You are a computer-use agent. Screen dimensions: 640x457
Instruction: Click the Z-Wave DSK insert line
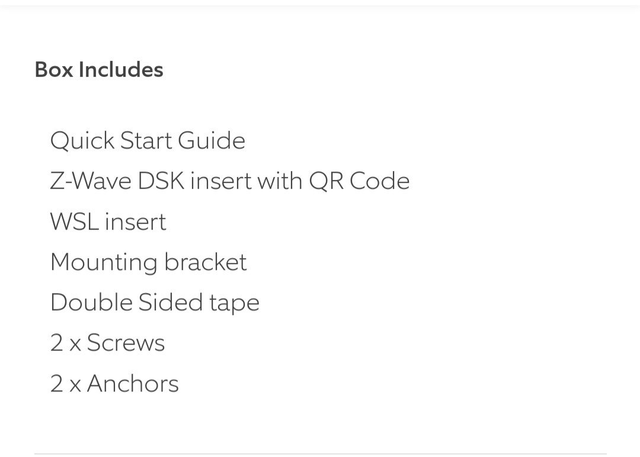(x=229, y=181)
